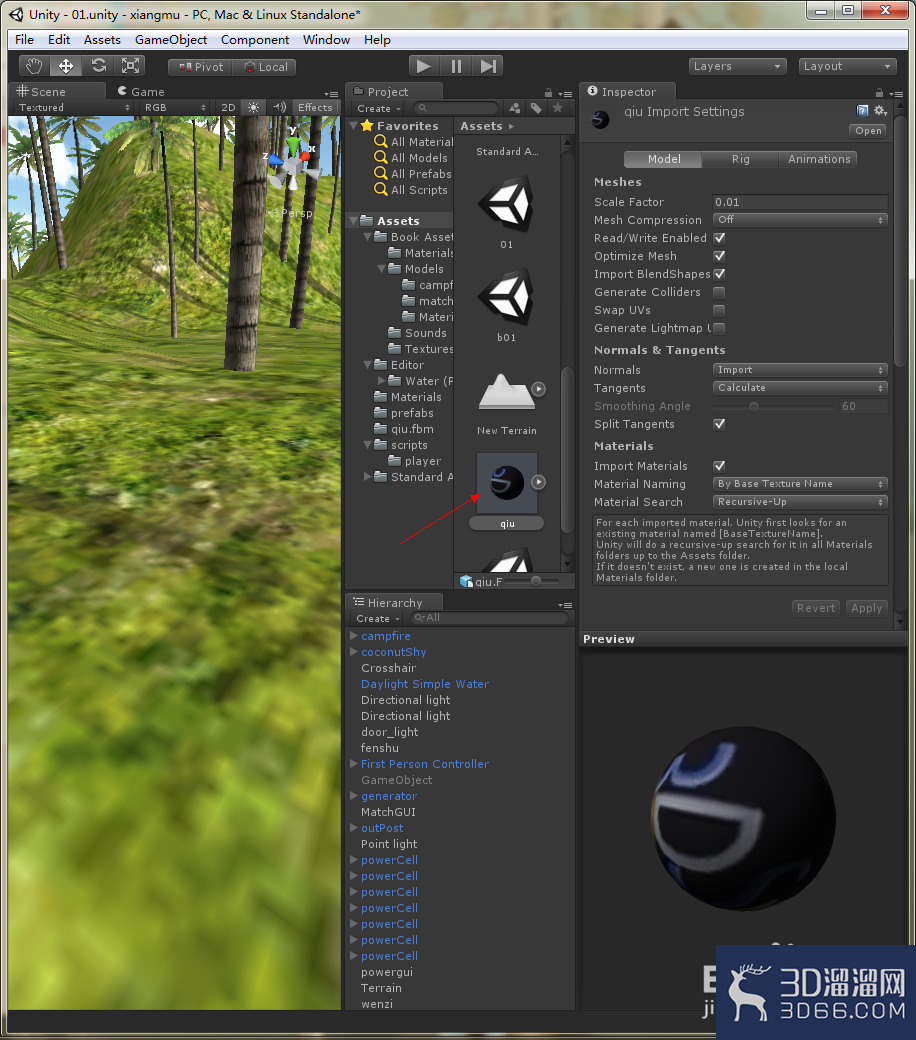Open the Normals dropdown set to Import
Image resolution: width=916 pixels, height=1040 pixels.
[799, 370]
